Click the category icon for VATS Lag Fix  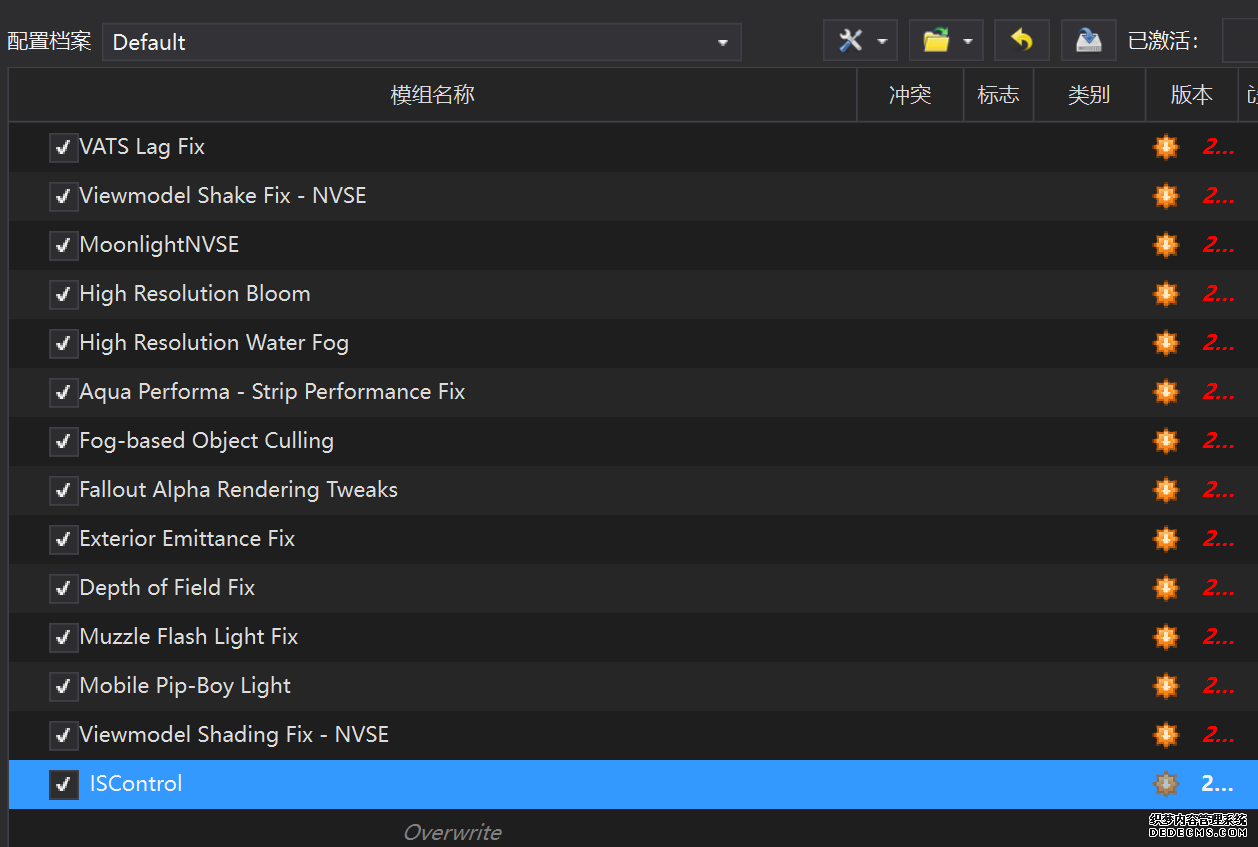click(1166, 147)
